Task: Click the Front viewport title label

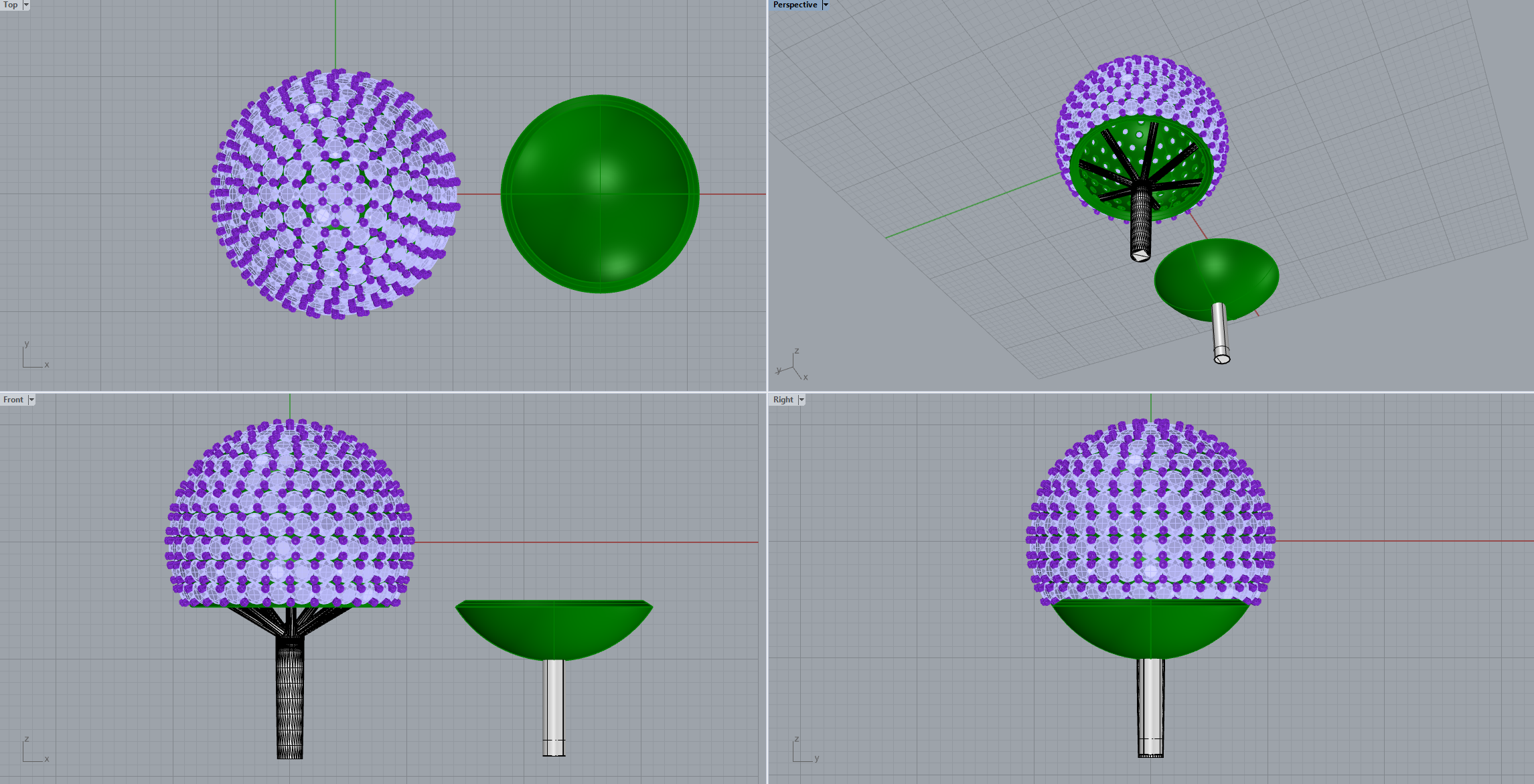Action: 13,400
